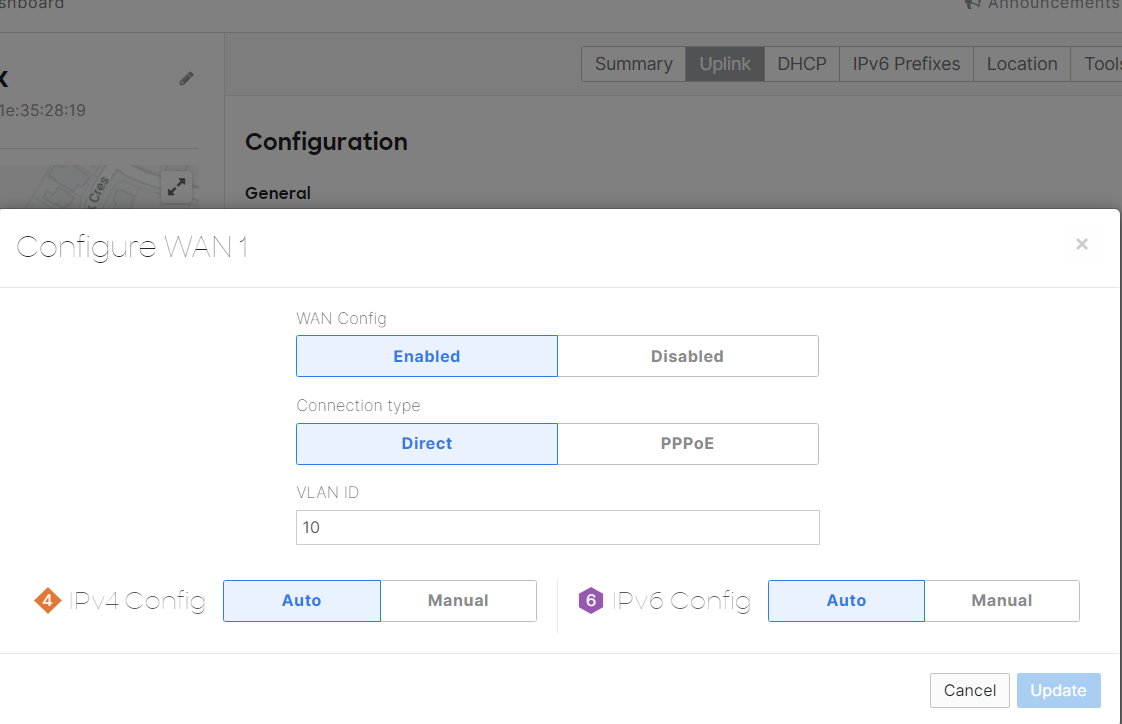
Task: Click the orange IPv4 hexagon icon
Action: pyautogui.click(x=47, y=600)
